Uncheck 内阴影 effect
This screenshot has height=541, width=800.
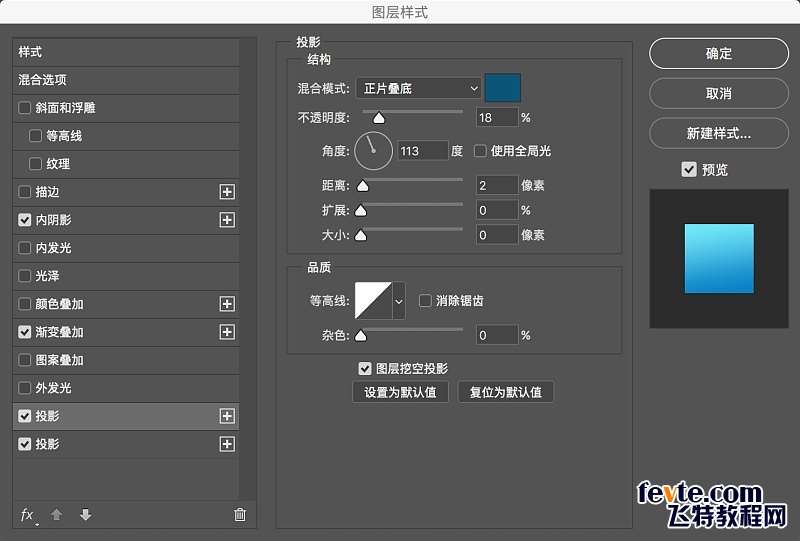point(24,220)
